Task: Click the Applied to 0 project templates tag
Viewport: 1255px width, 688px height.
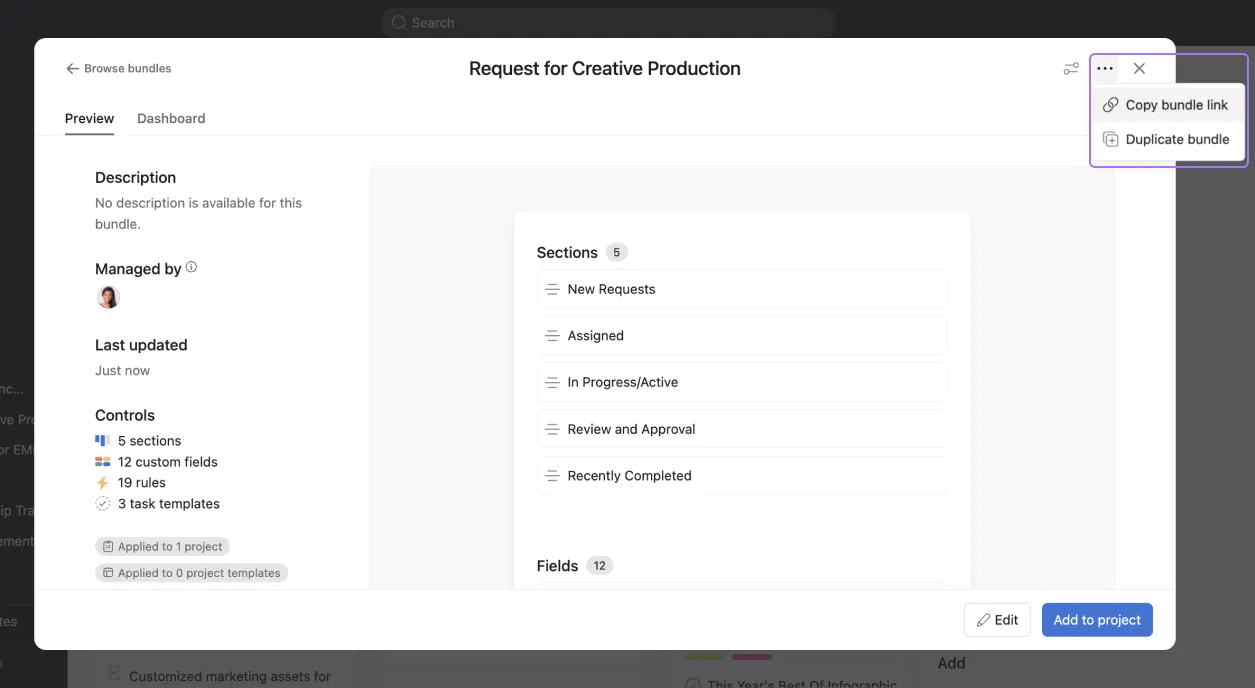Action: [192, 573]
